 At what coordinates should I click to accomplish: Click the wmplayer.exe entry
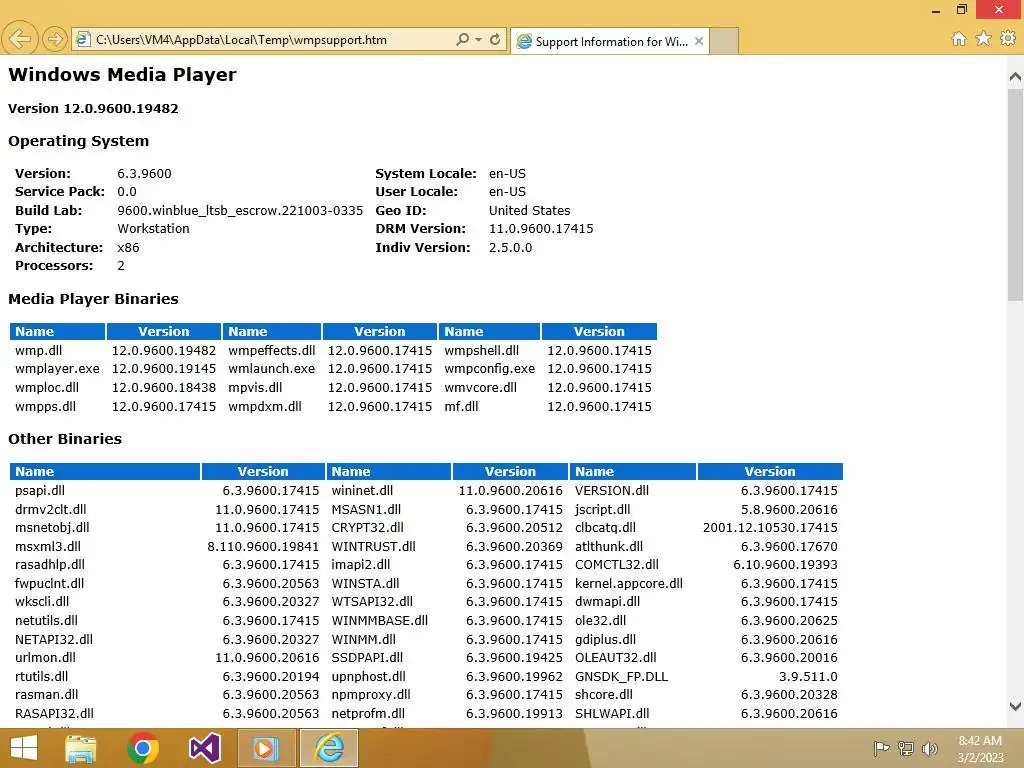coord(57,368)
